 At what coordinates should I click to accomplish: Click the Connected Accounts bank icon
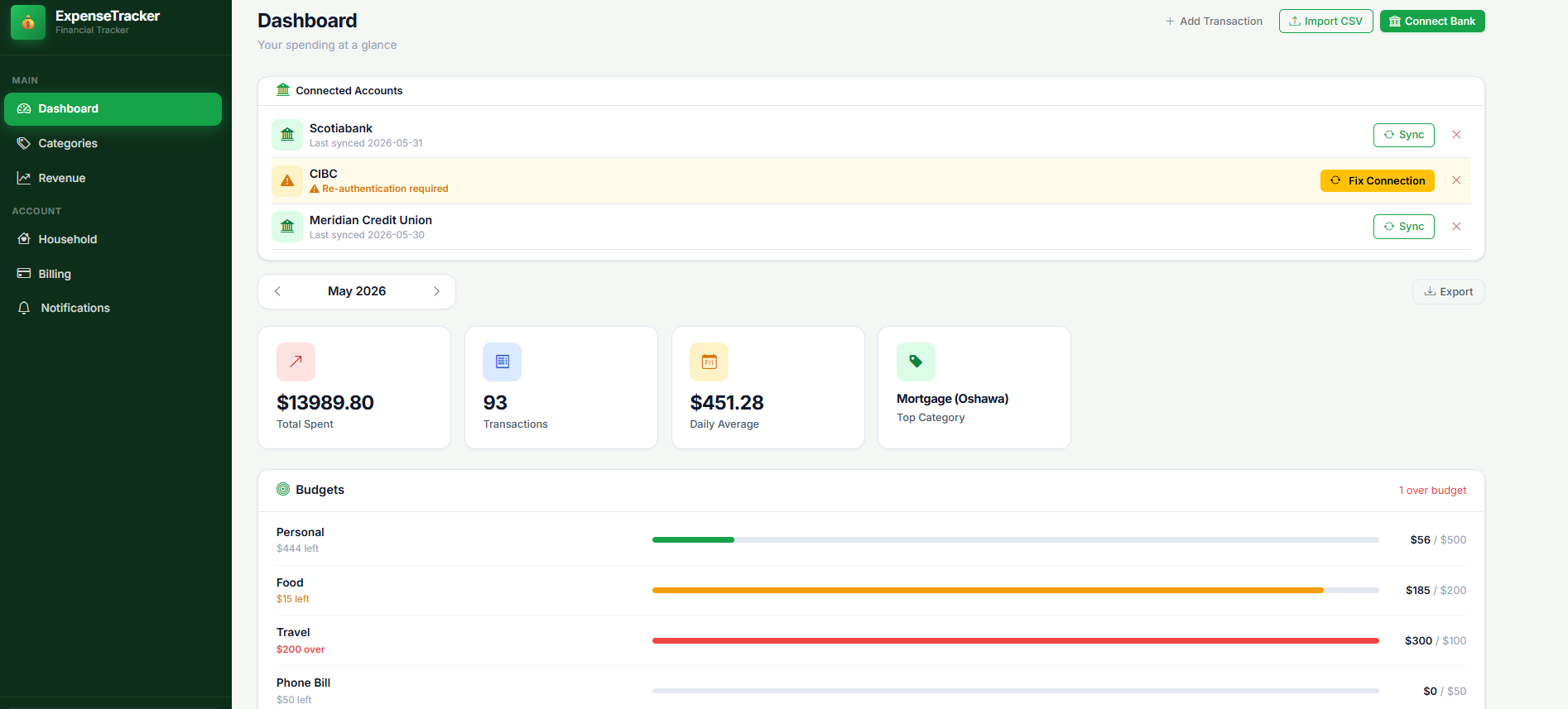click(x=283, y=89)
